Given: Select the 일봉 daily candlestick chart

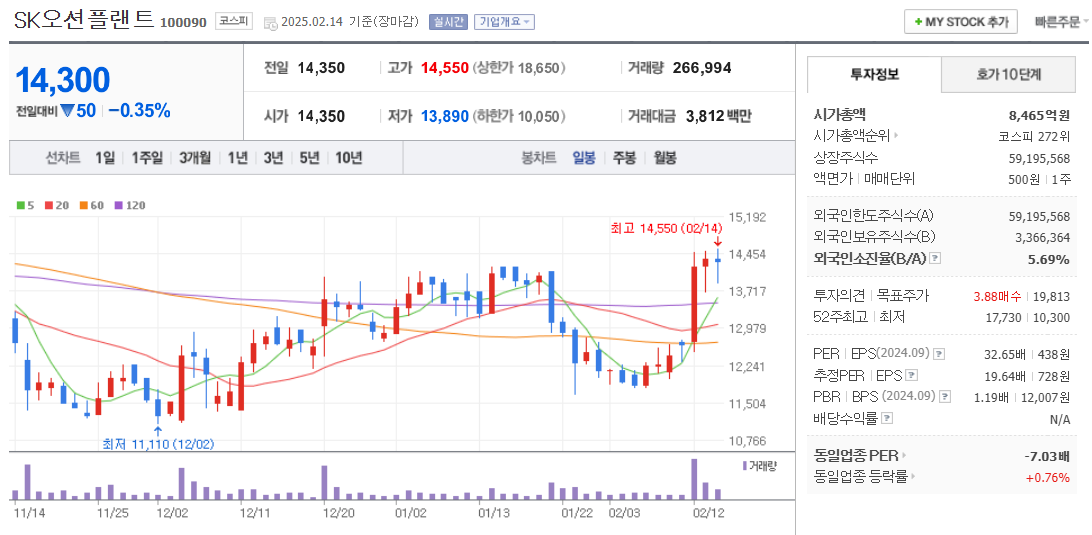Looking at the screenshot, I should click(584, 157).
